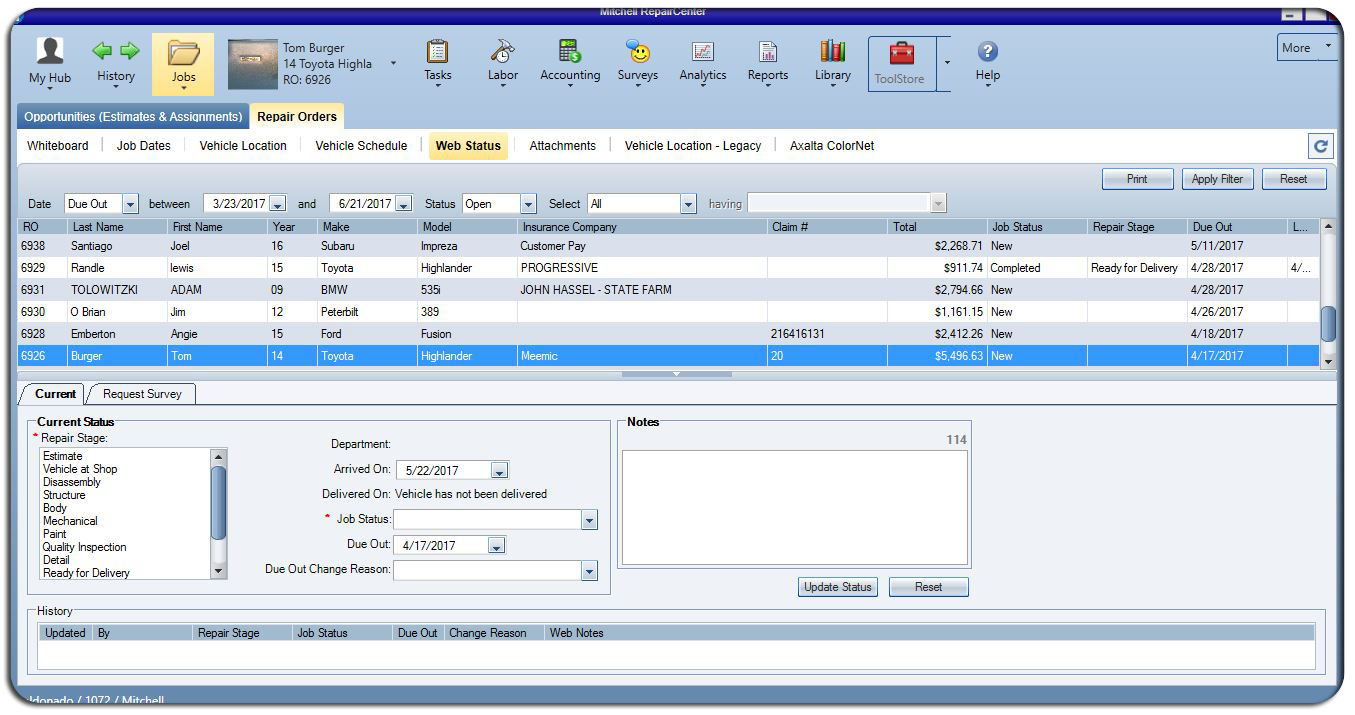Open the Vehicle Location view
This screenshot has width=1355, height=715.
coord(243,146)
